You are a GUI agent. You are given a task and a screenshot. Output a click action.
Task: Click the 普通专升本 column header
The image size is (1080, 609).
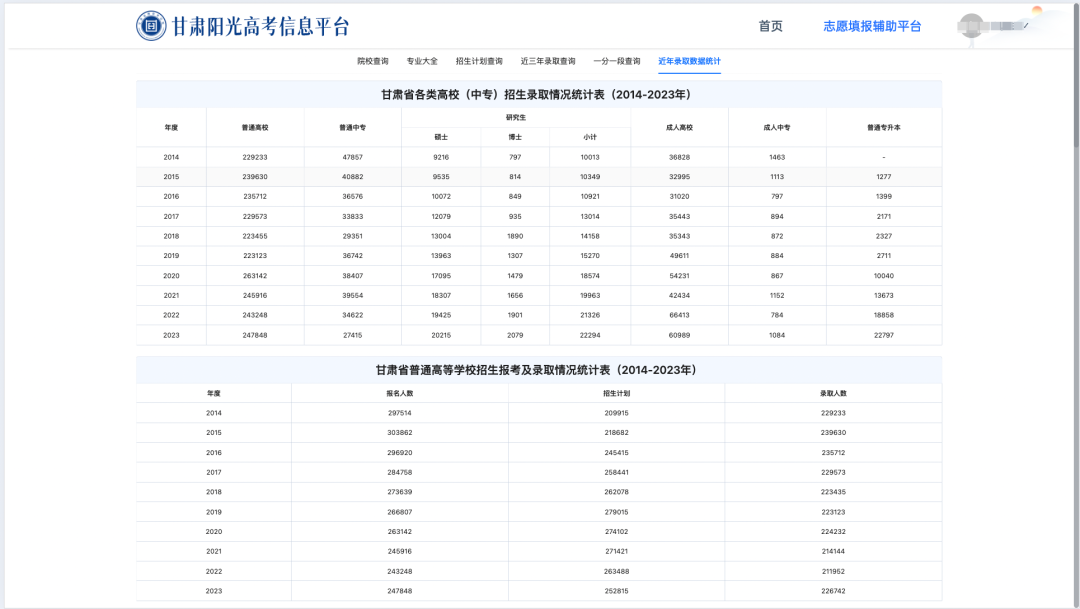coord(884,127)
